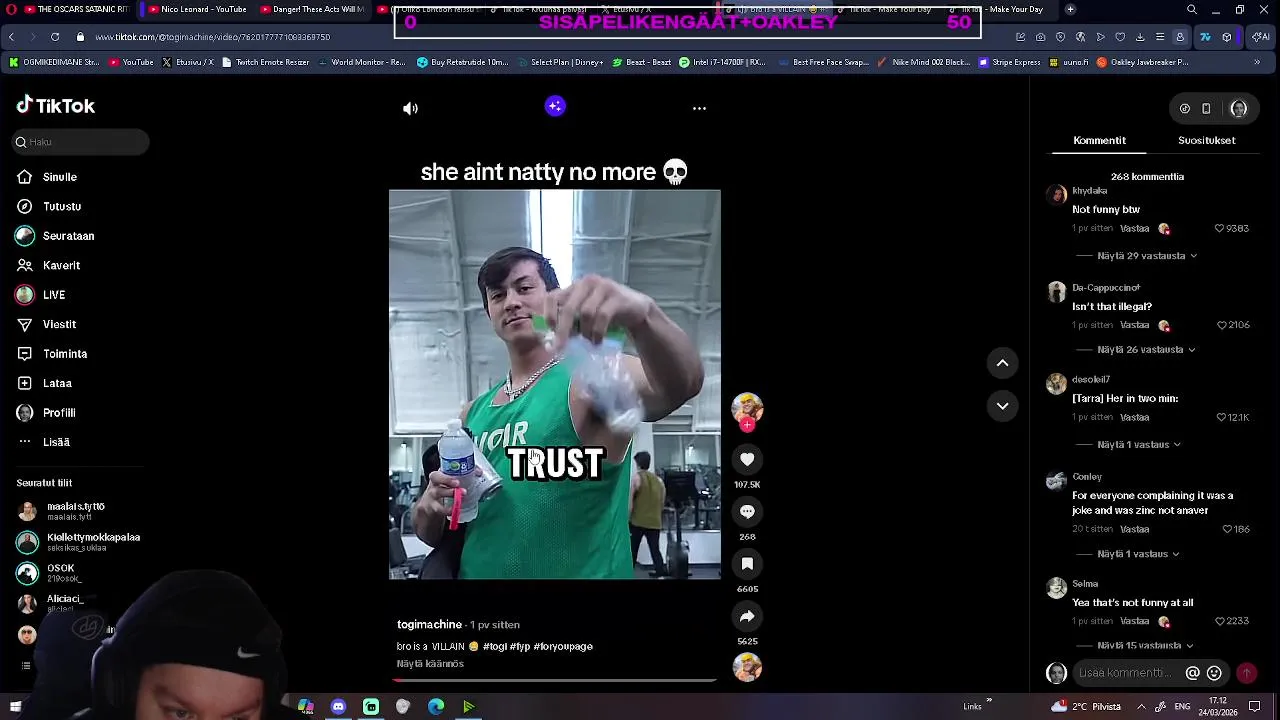Click the phone icon in top-right pill
Screen dimensions: 1280x720
coord(1206,108)
